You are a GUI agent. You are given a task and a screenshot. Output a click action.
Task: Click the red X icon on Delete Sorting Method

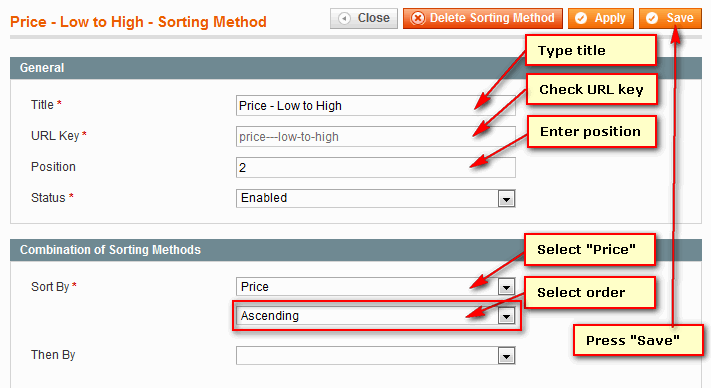418,18
